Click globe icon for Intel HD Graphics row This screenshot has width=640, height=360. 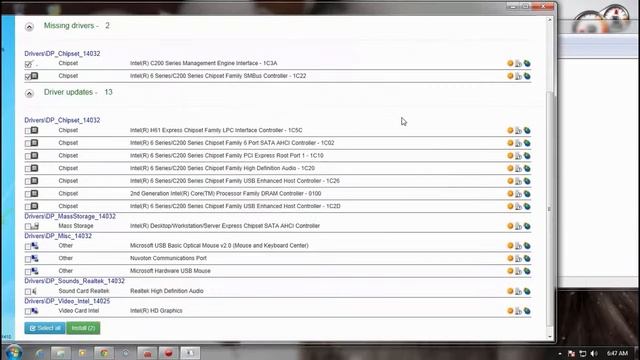click(x=527, y=311)
